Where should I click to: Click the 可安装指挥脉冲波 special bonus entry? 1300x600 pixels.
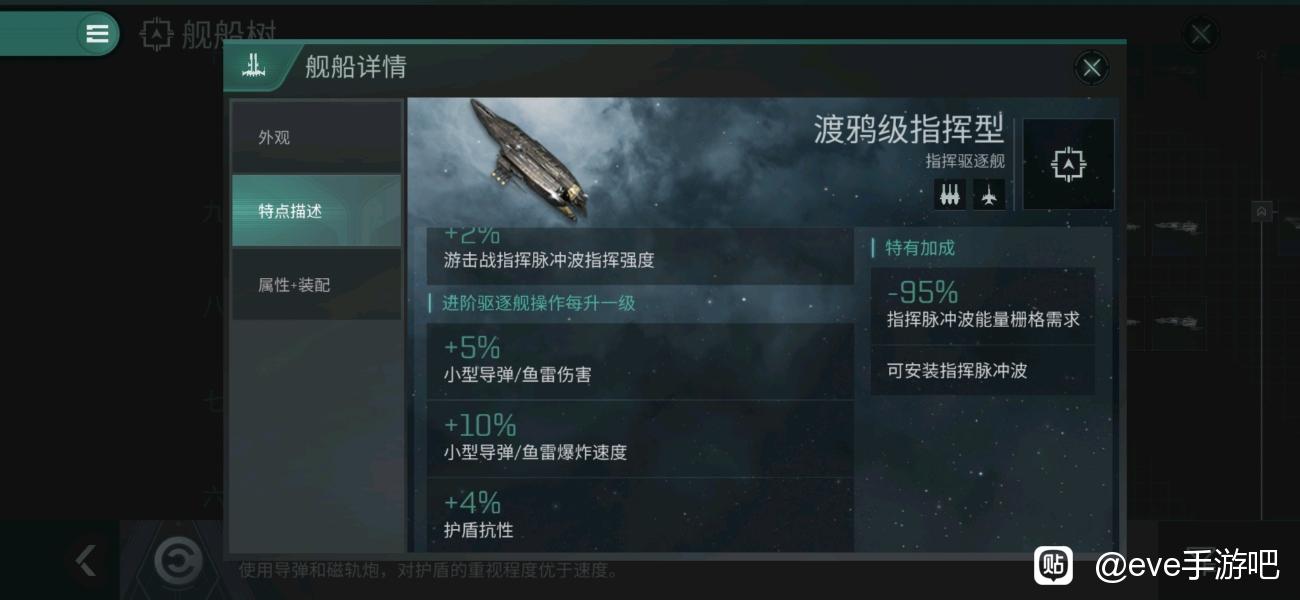(x=982, y=370)
